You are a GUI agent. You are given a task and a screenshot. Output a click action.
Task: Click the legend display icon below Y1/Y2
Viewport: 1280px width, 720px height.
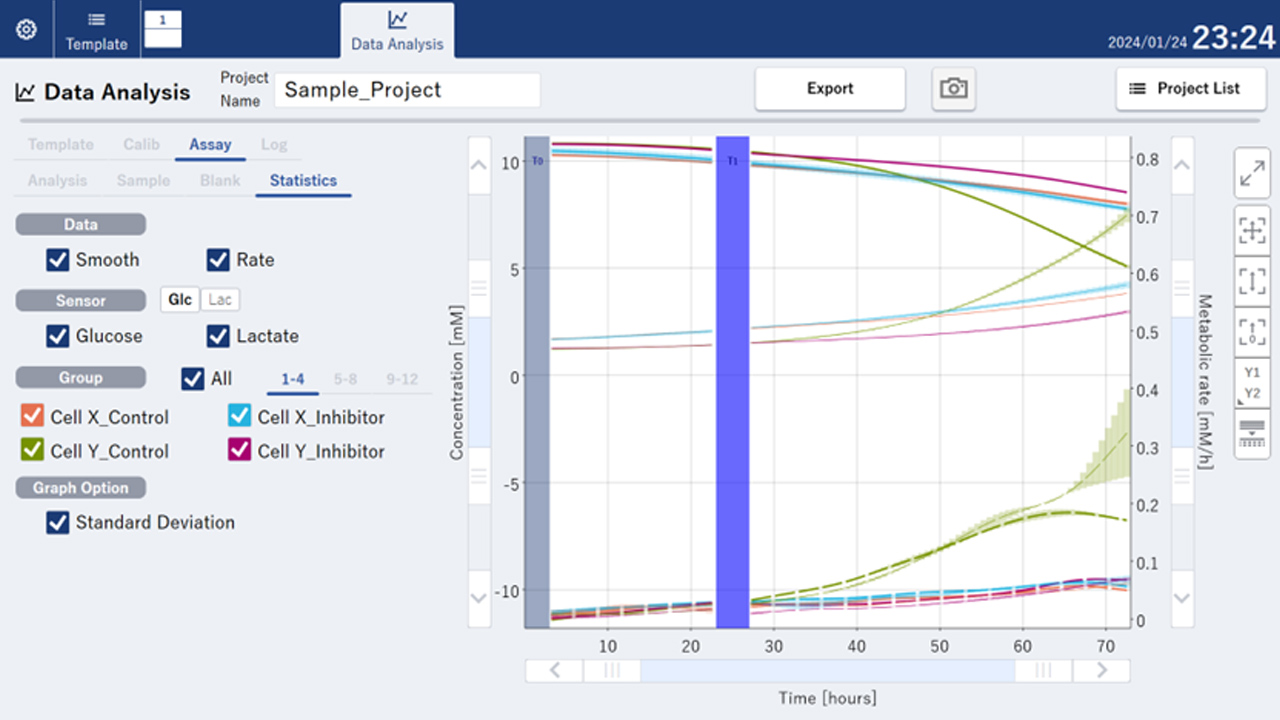(1252, 434)
